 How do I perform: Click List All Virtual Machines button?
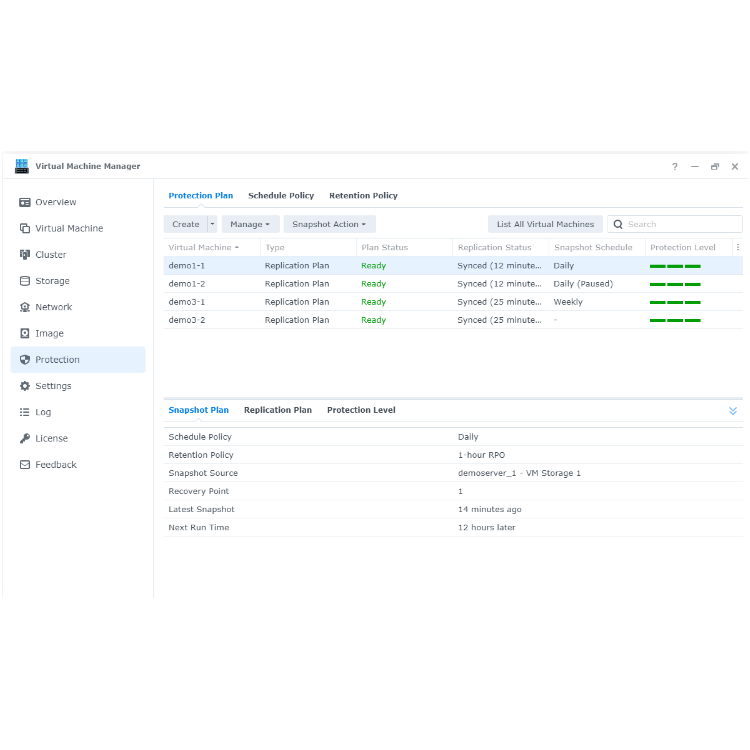pos(545,224)
